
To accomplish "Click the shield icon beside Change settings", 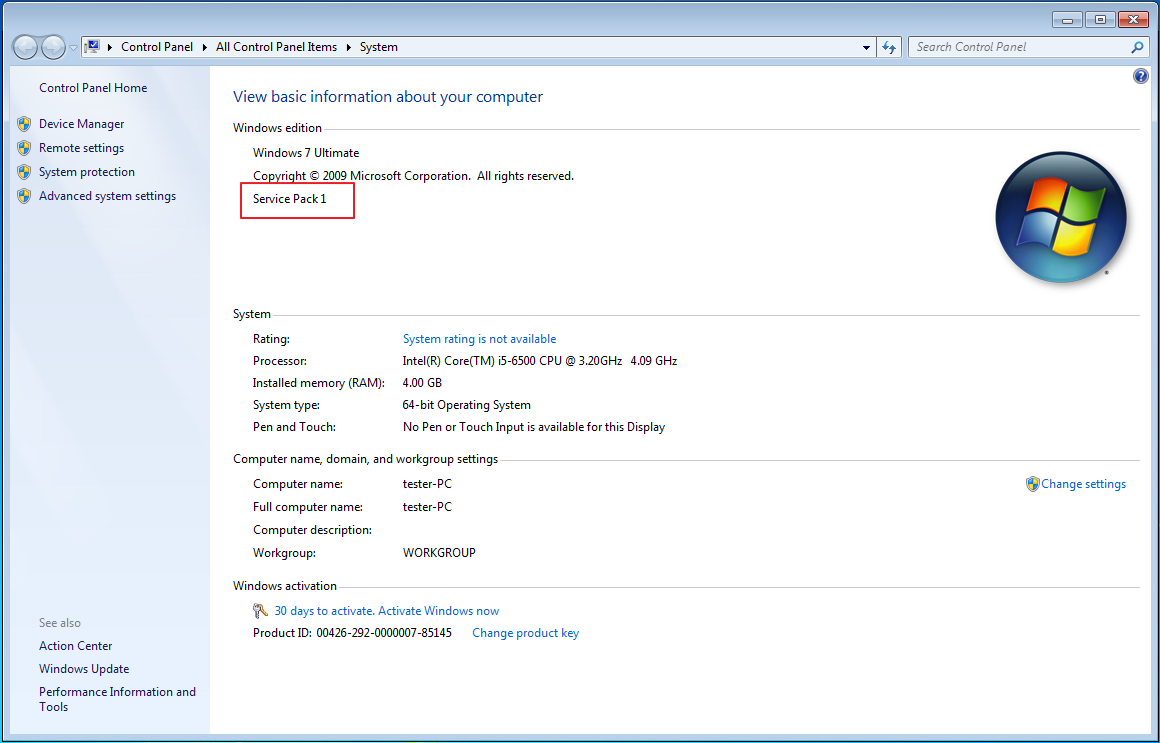I will (x=1033, y=484).
